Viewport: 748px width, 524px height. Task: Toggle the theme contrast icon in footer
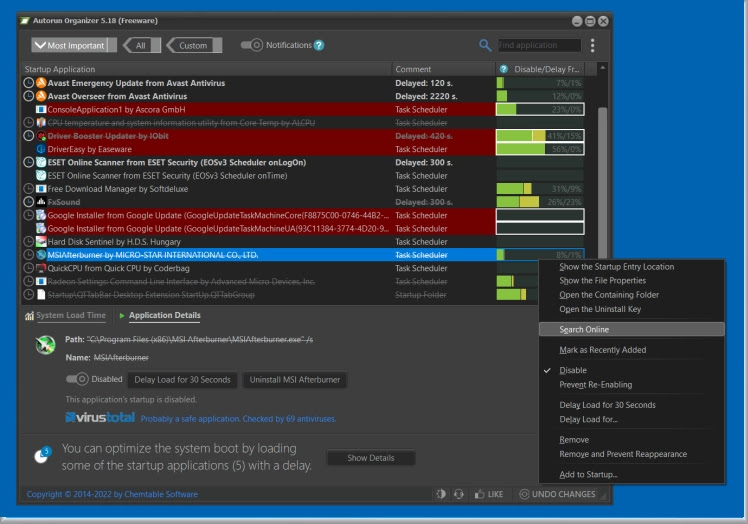[441, 494]
